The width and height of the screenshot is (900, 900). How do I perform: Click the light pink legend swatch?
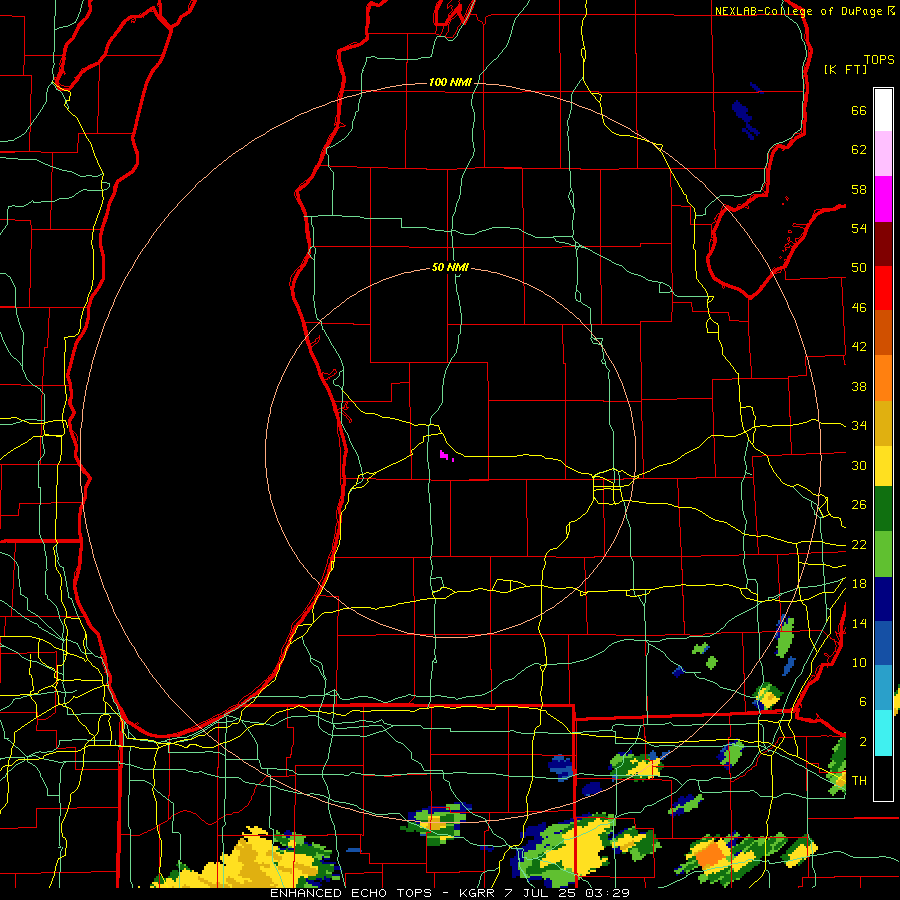point(883,154)
